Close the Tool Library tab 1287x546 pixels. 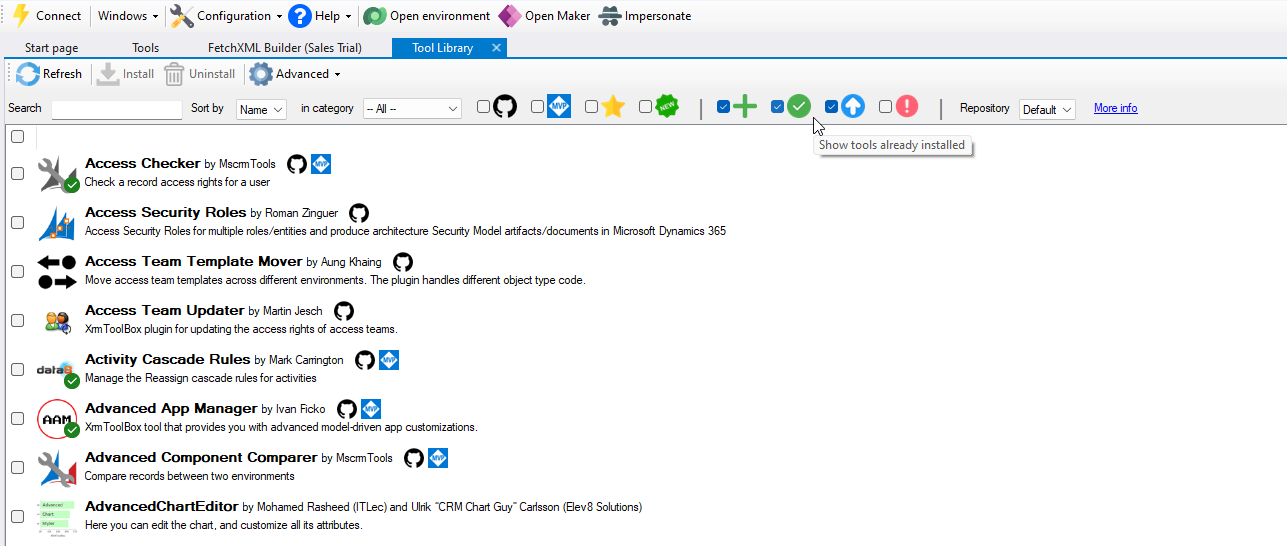(496, 48)
